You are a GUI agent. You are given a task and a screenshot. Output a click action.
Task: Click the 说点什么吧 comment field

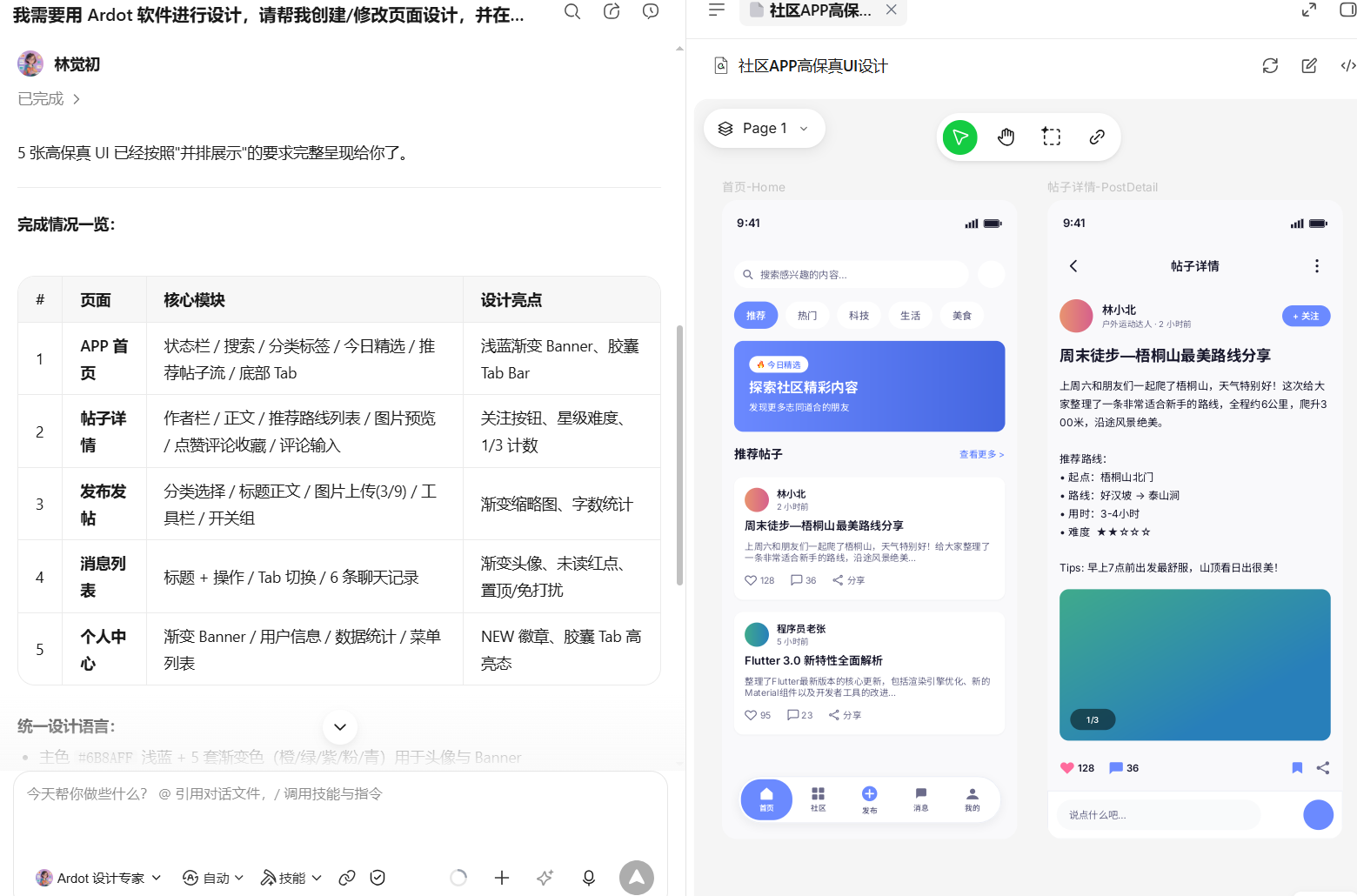click(x=1160, y=815)
